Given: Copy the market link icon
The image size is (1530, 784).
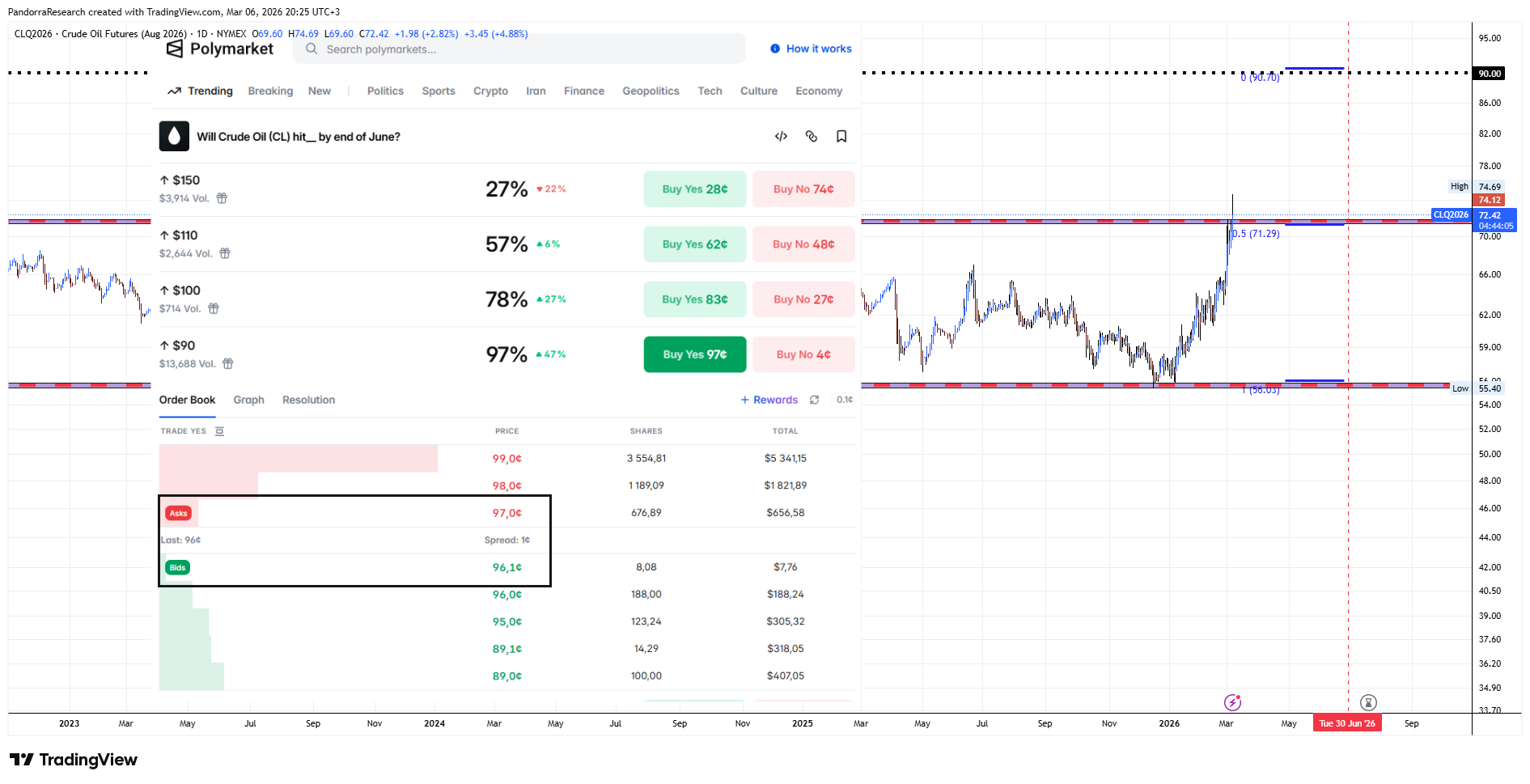Looking at the screenshot, I should [812, 136].
